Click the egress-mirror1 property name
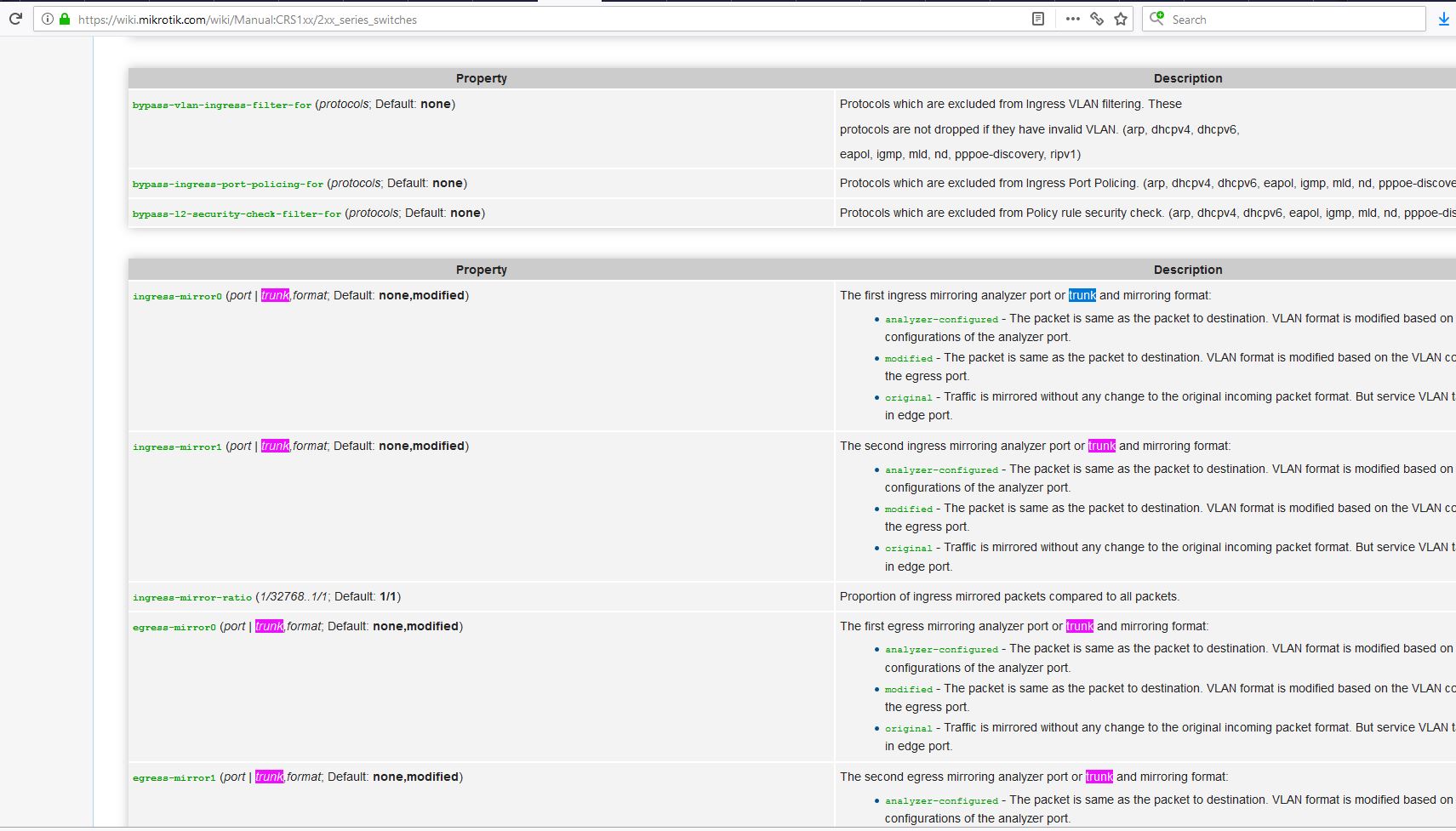Screen dimensions: 1456x831 tap(174, 777)
